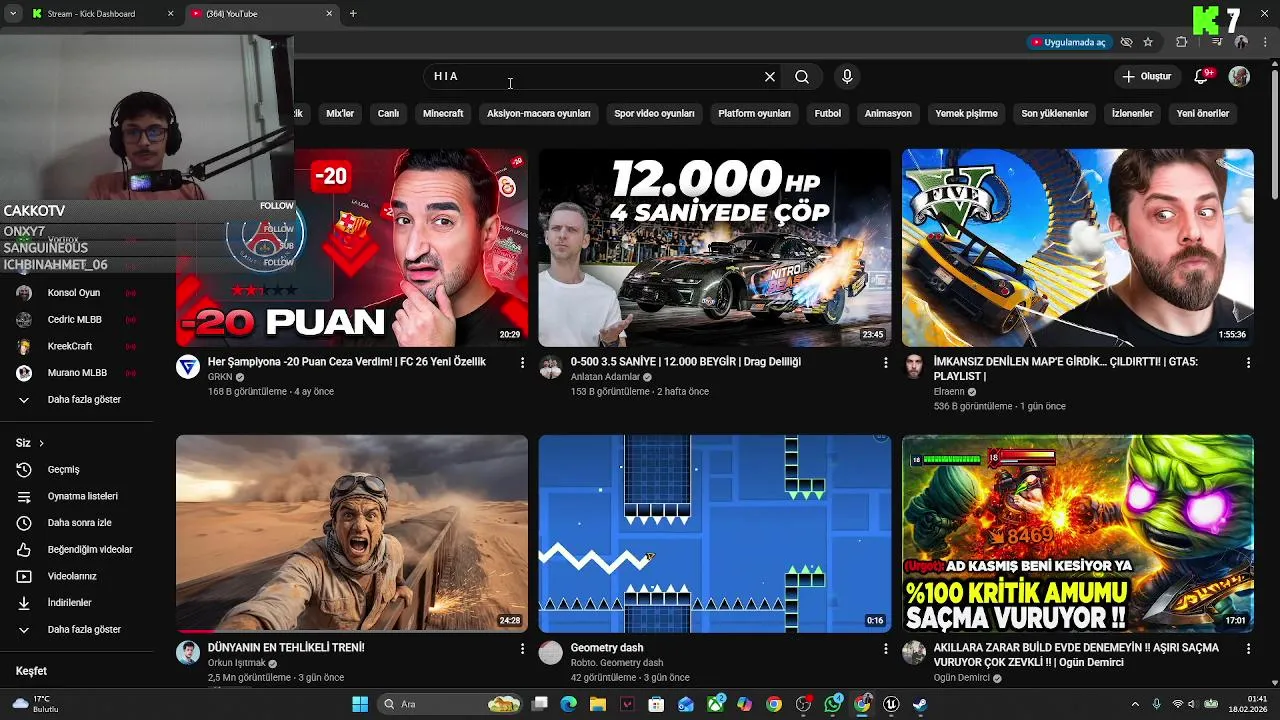This screenshot has height=720, width=1280.
Task: Clear the search box with the X icon
Action: [x=770, y=76]
